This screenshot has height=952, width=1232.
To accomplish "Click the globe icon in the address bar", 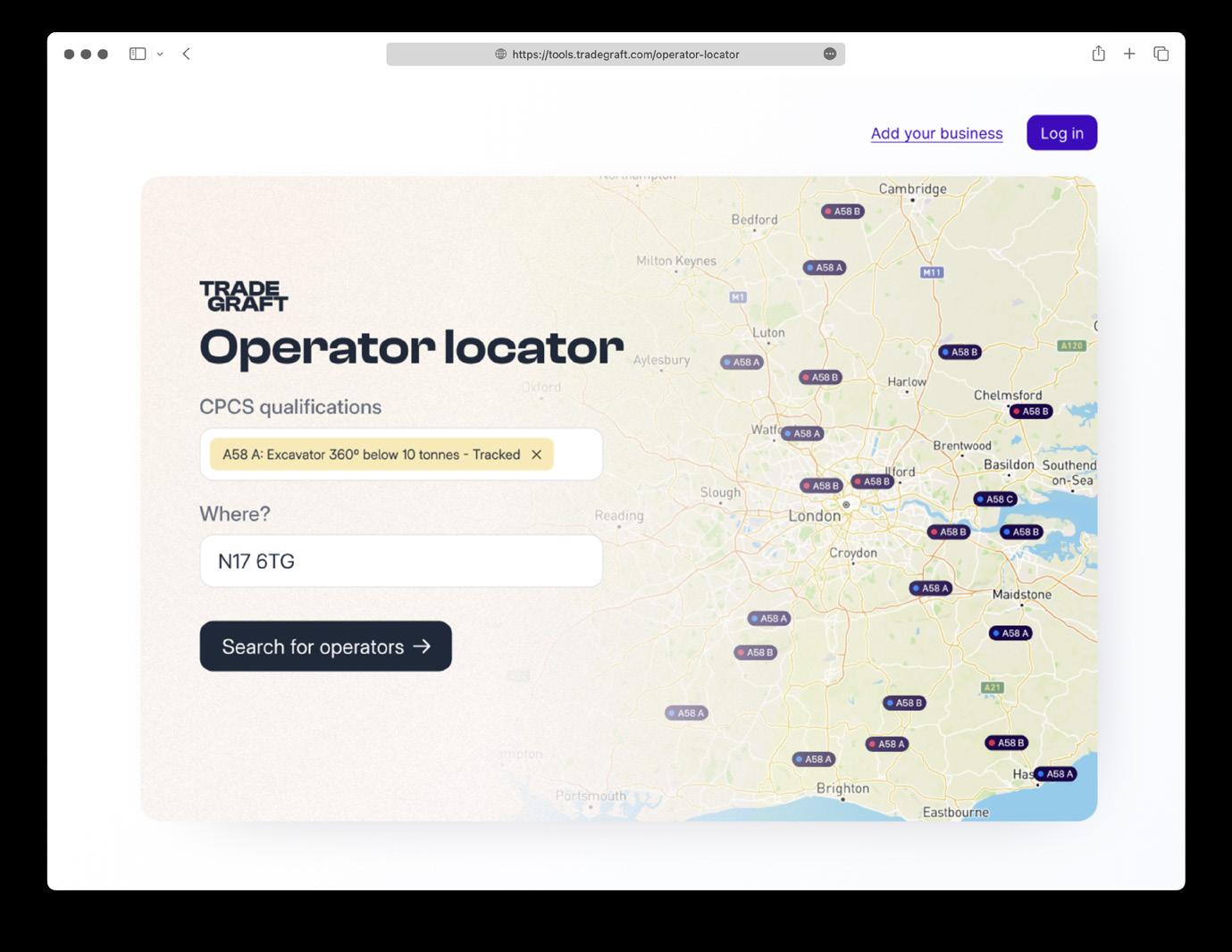I will point(501,54).
